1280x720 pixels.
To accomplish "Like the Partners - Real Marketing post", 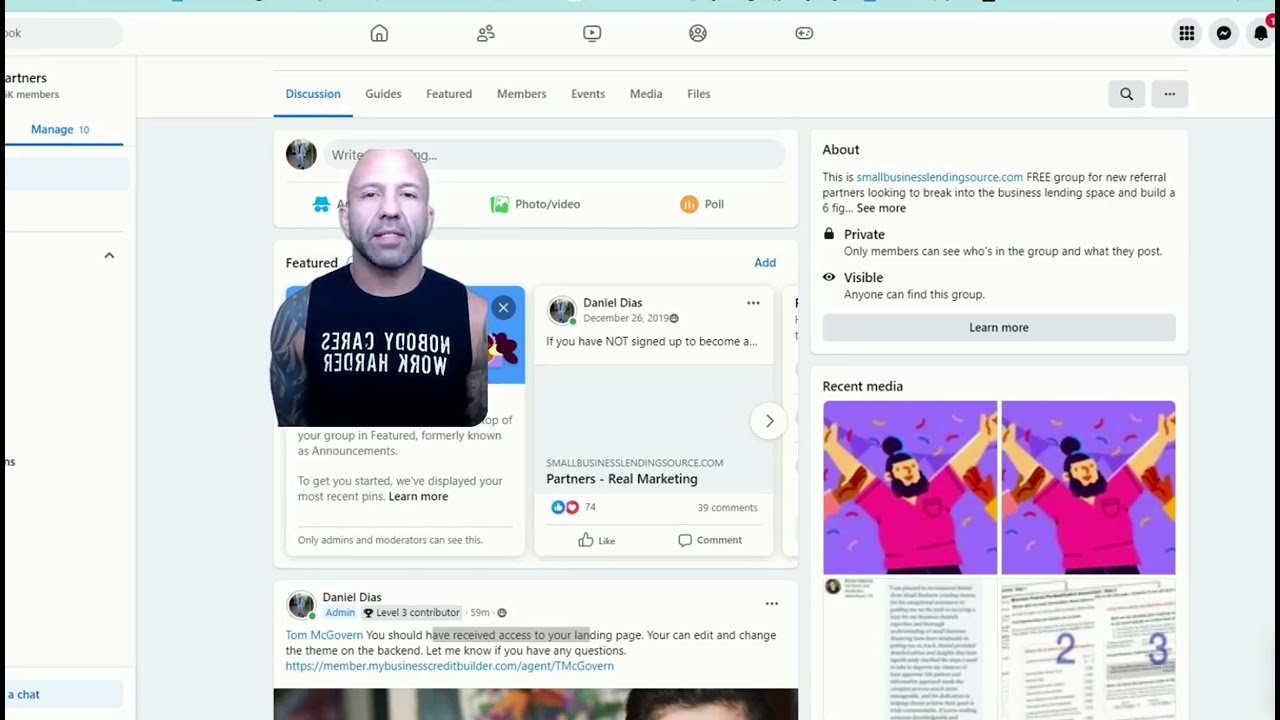I will (597, 540).
